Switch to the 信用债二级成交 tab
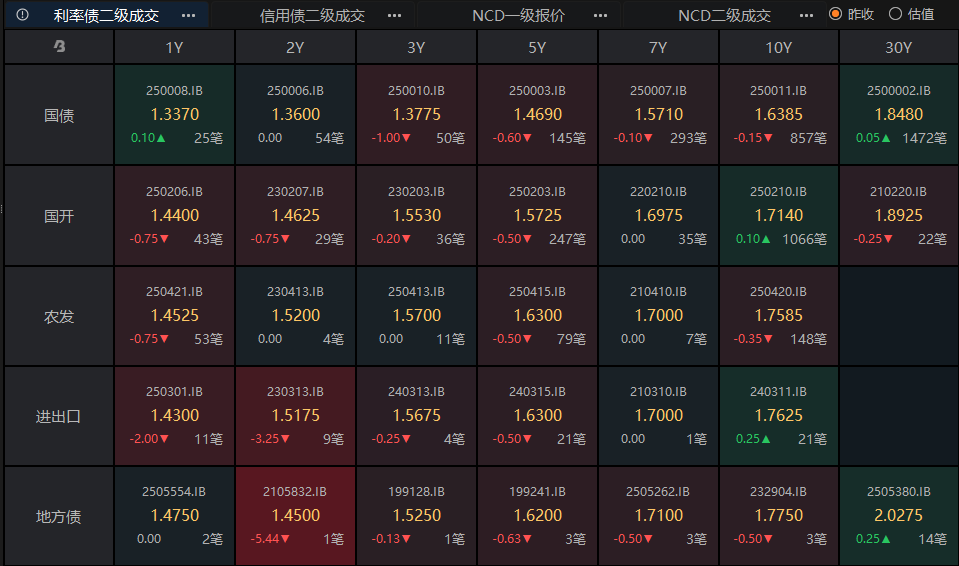The width and height of the screenshot is (959, 566). (312, 16)
